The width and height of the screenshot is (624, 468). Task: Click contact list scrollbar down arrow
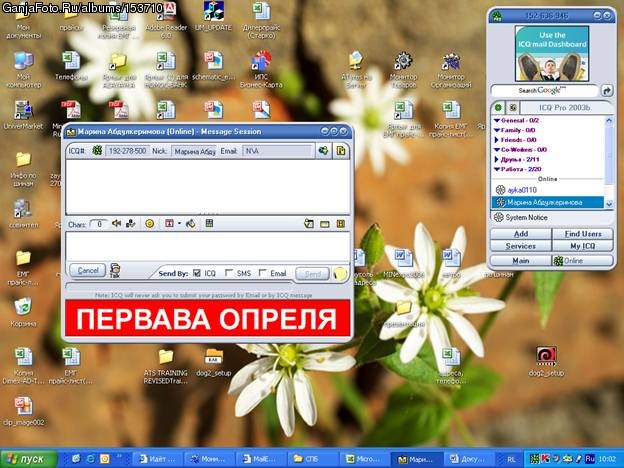coord(609,204)
